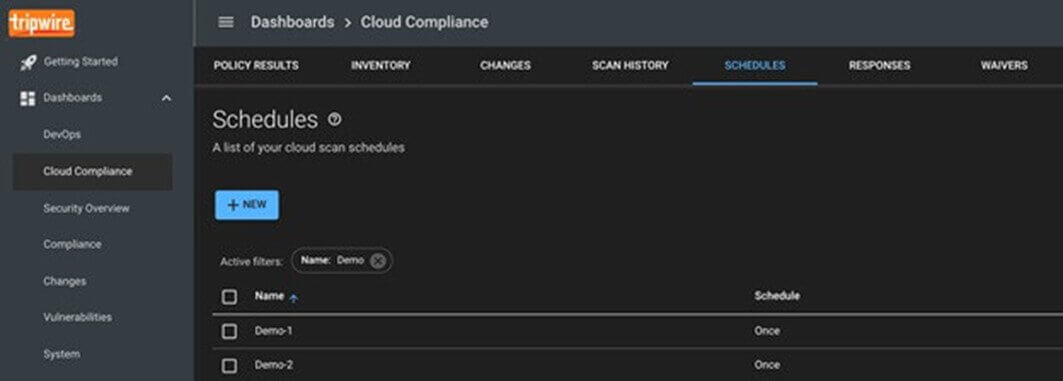Click the Schedule column header
This screenshot has height=381, width=1063.
(777, 296)
